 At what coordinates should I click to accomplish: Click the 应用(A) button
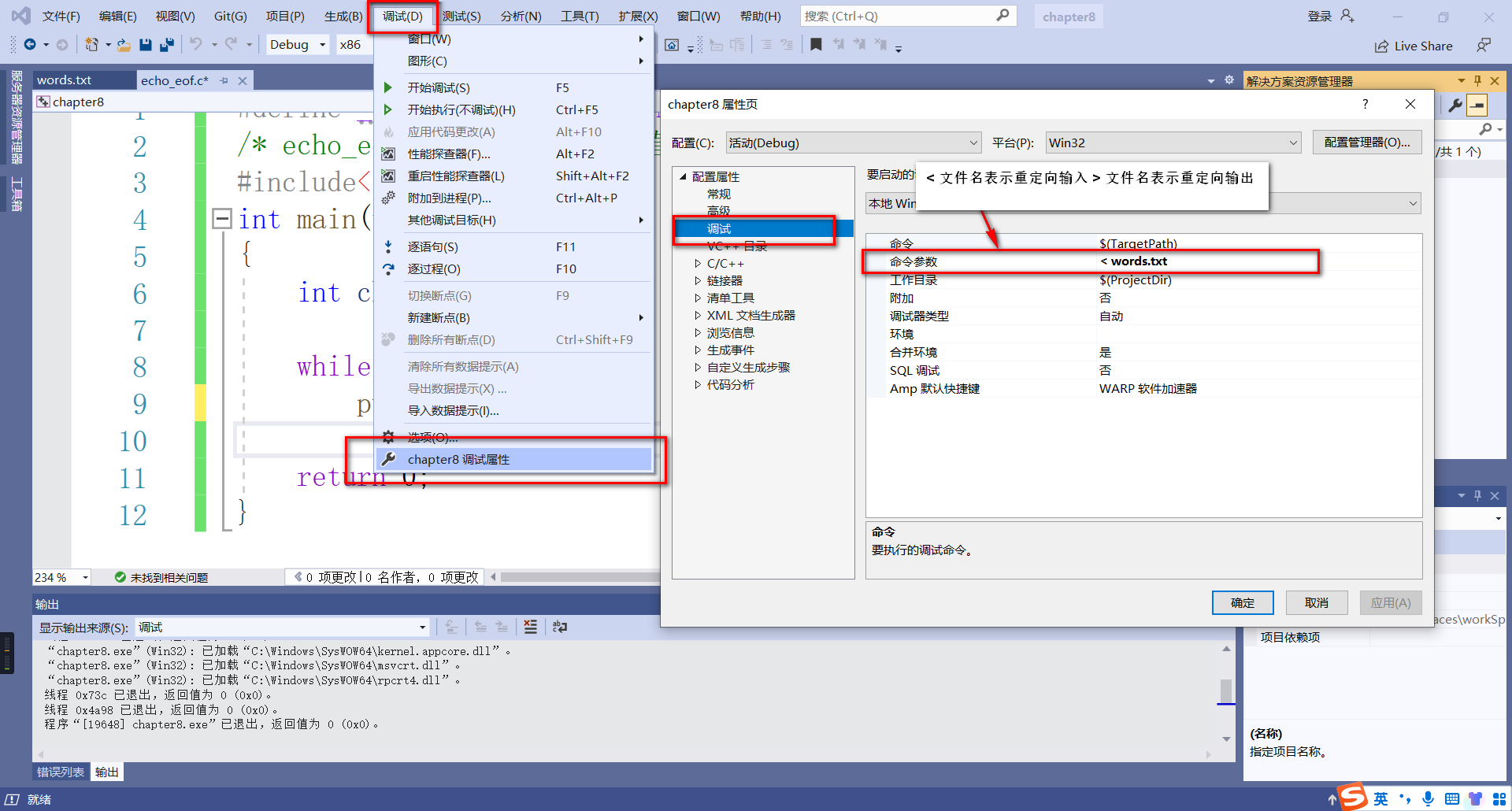(x=1391, y=603)
